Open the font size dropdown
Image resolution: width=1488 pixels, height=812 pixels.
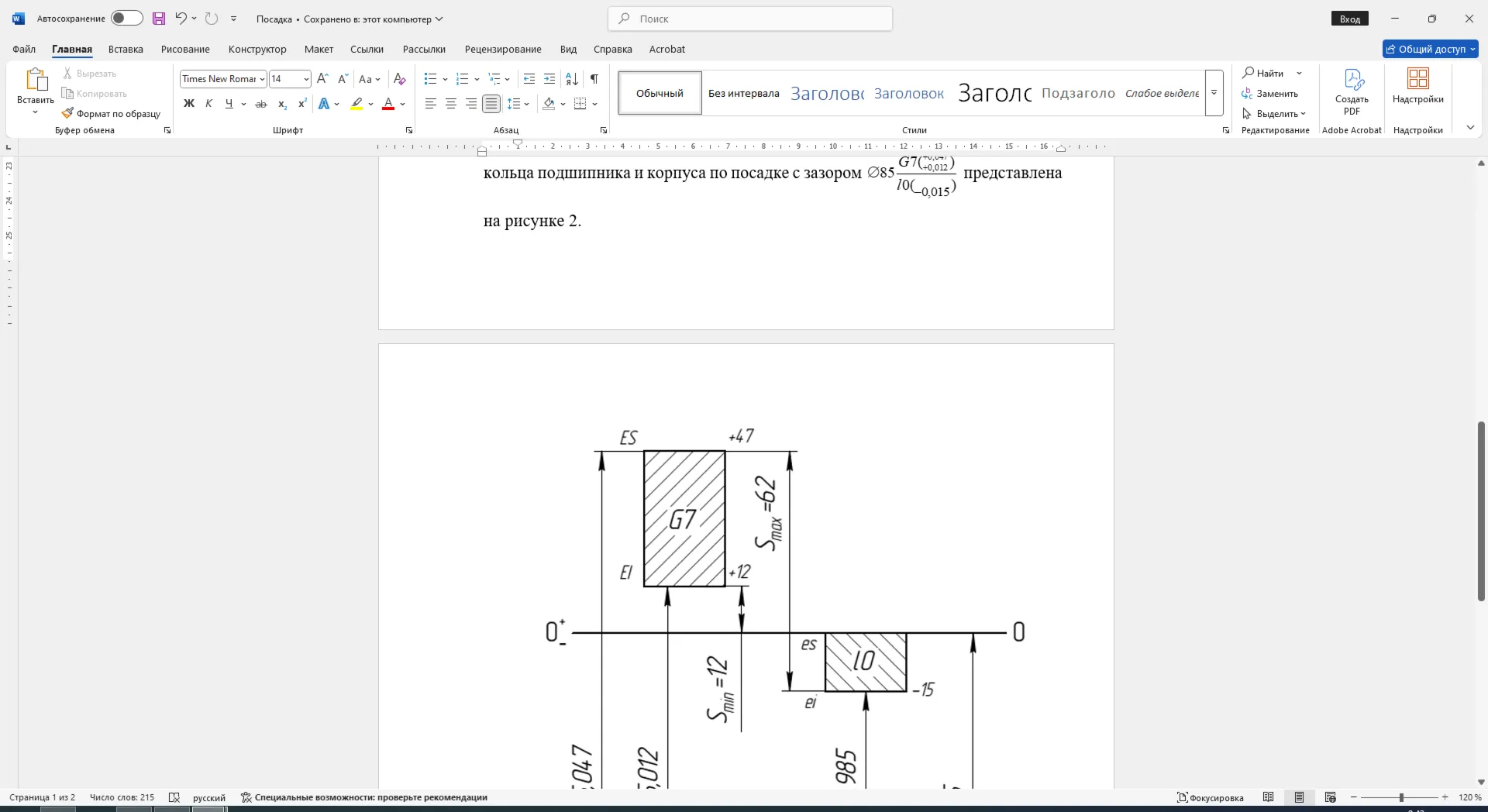click(307, 79)
